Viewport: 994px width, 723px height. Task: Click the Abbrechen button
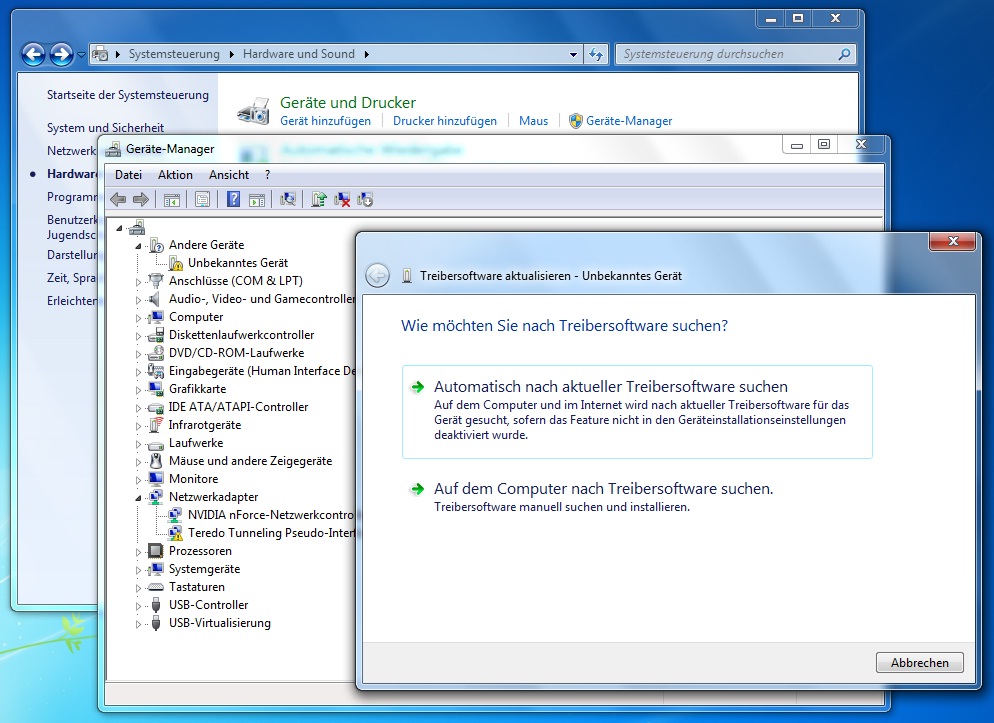point(919,663)
